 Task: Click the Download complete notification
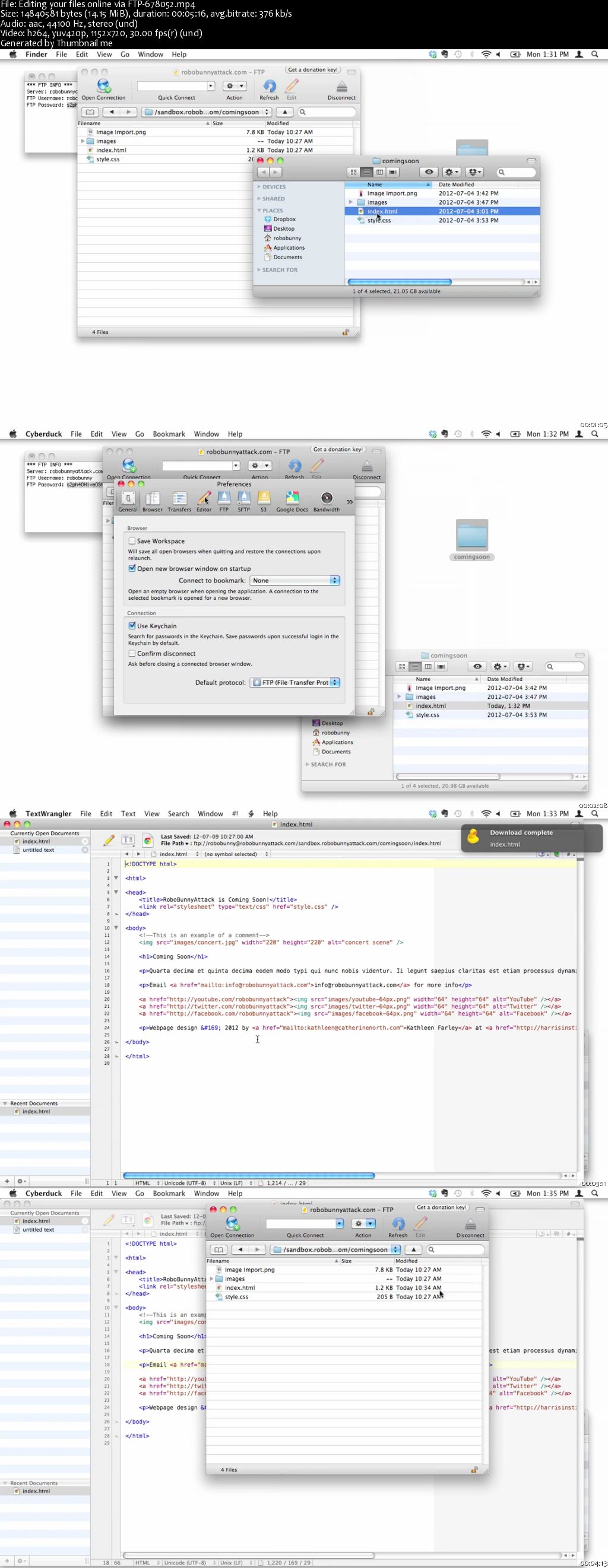tap(532, 838)
